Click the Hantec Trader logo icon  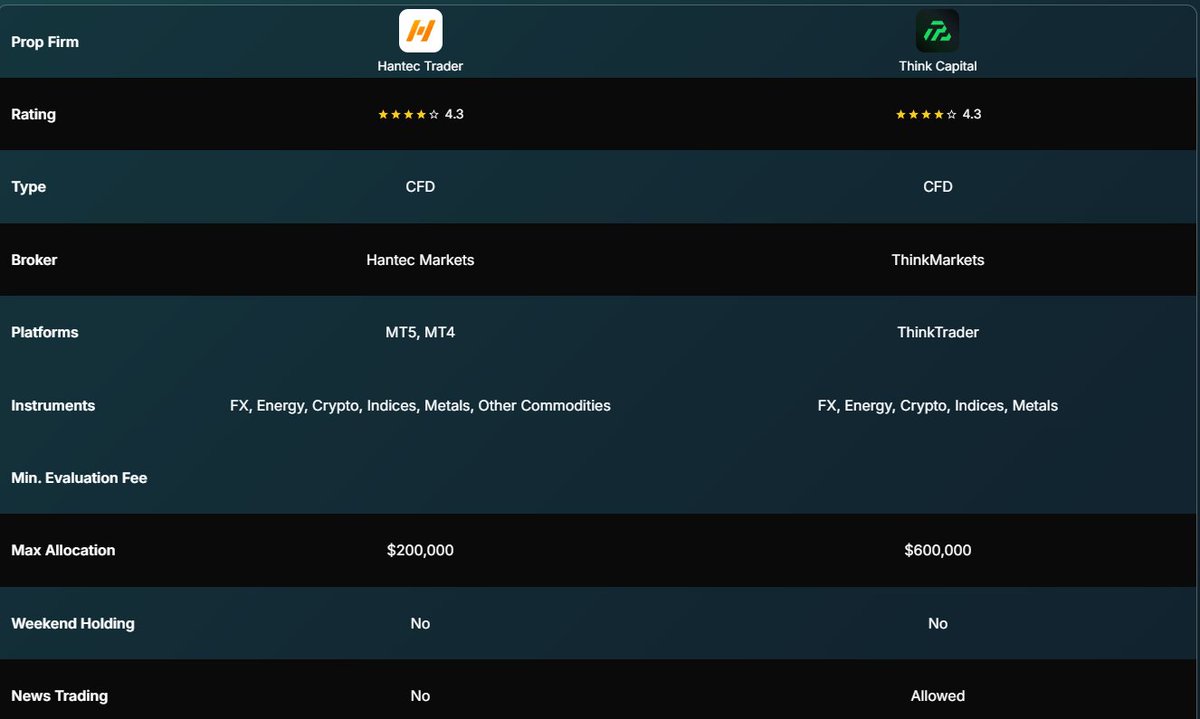(x=420, y=31)
